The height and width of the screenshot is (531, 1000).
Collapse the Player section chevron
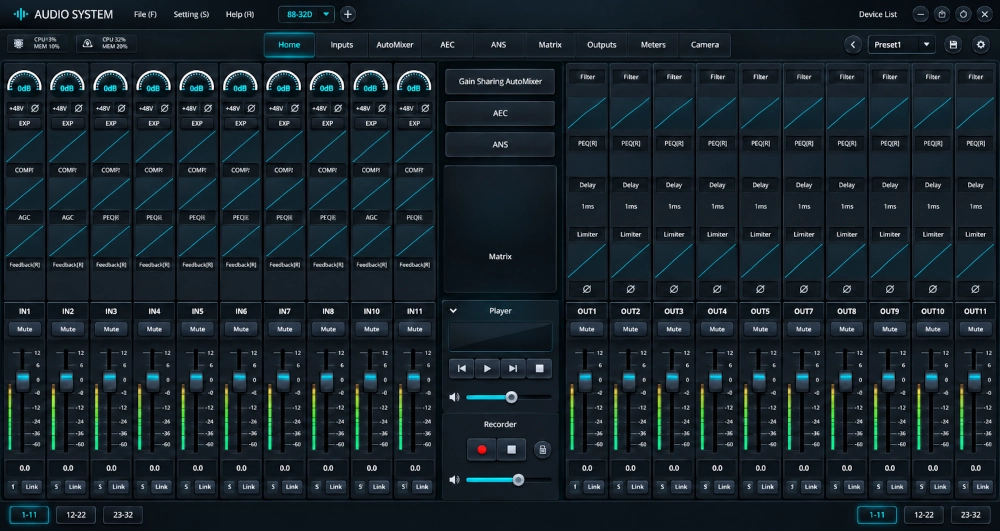[x=453, y=310]
